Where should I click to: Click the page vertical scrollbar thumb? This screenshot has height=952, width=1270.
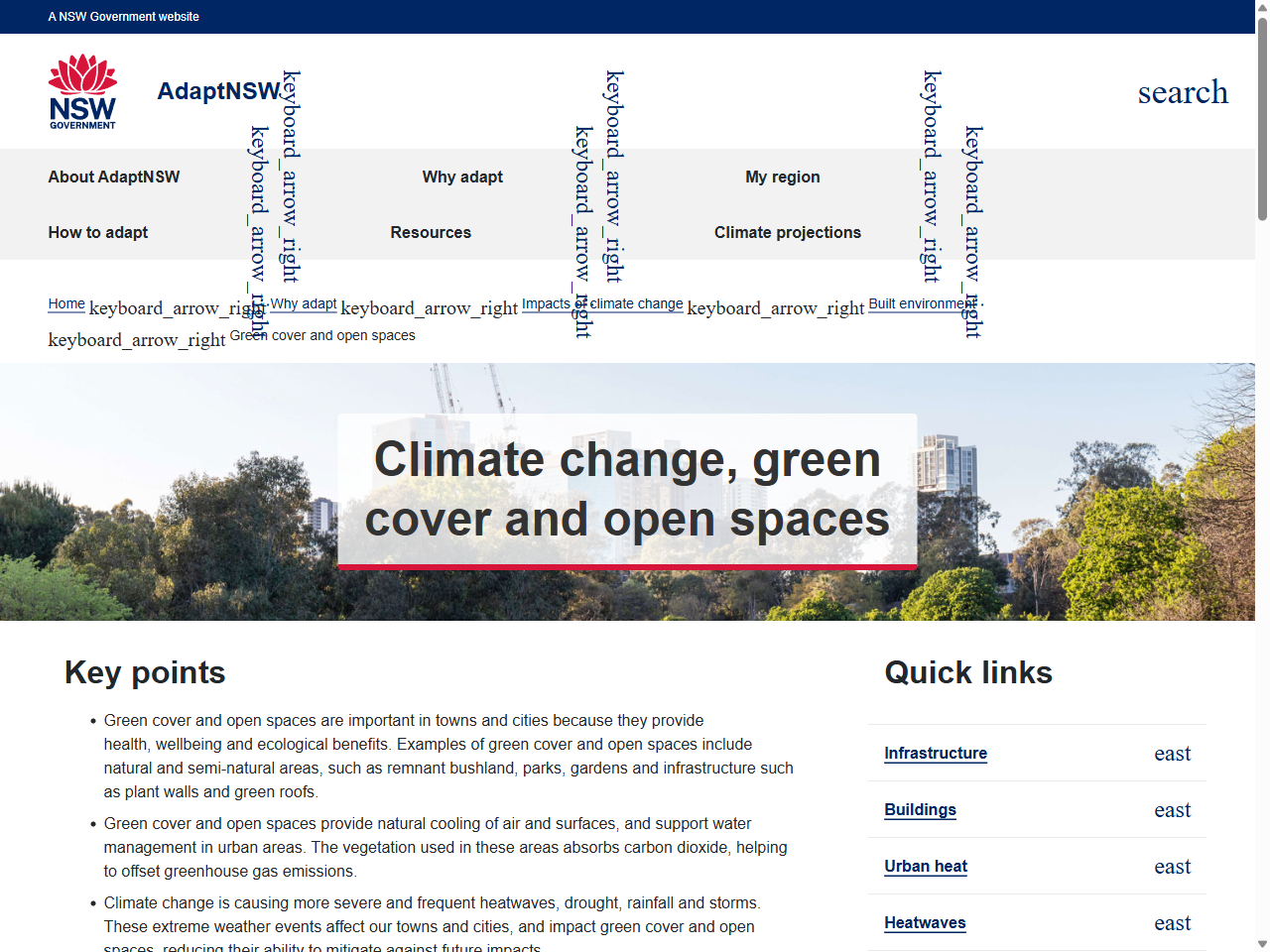(x=1262, y=119)
